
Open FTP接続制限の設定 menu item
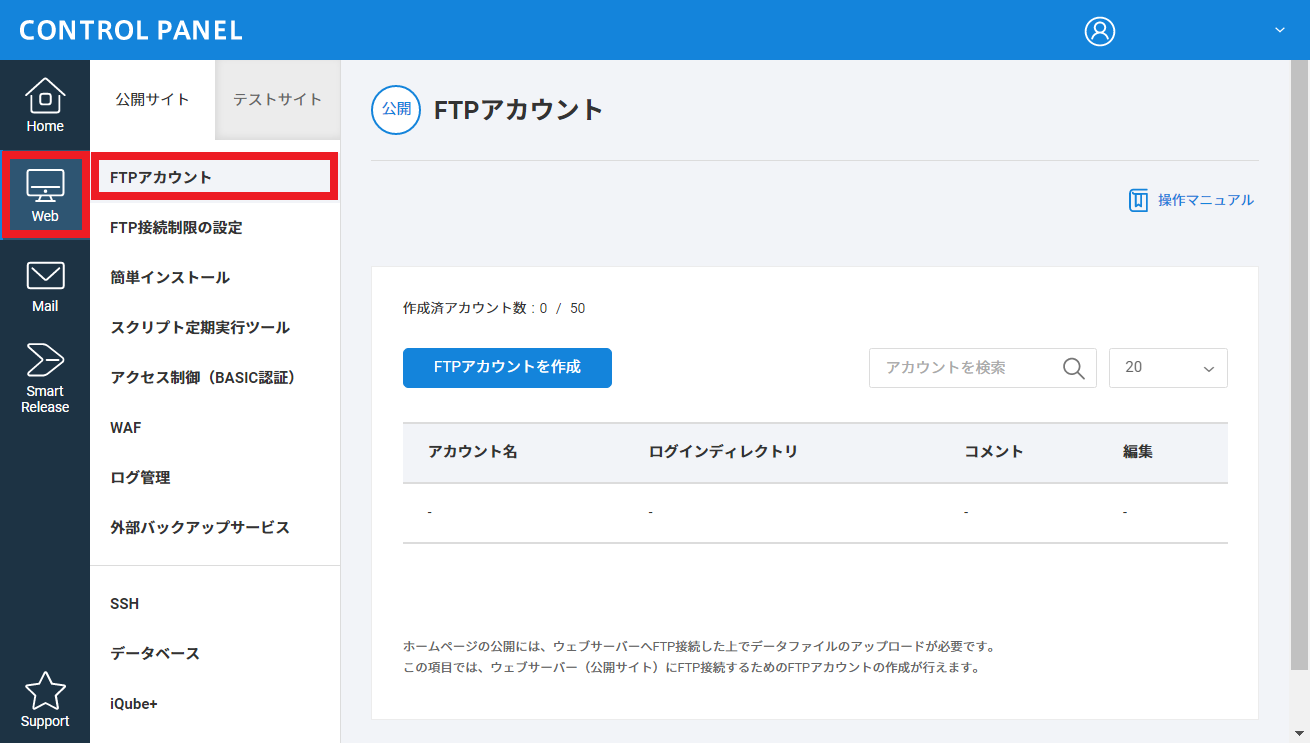[176, 228]
